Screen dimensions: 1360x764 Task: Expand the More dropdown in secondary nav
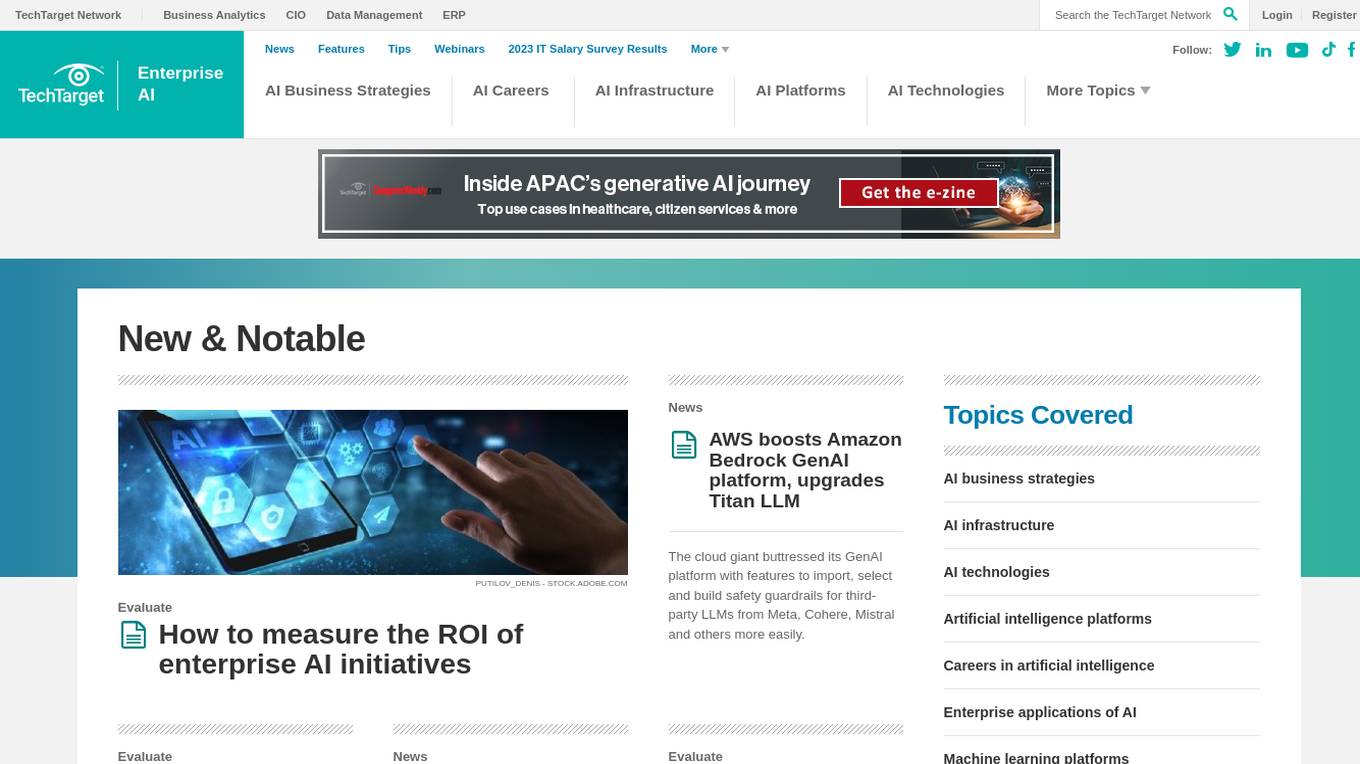pyautogui.click(x=709, y=49)
